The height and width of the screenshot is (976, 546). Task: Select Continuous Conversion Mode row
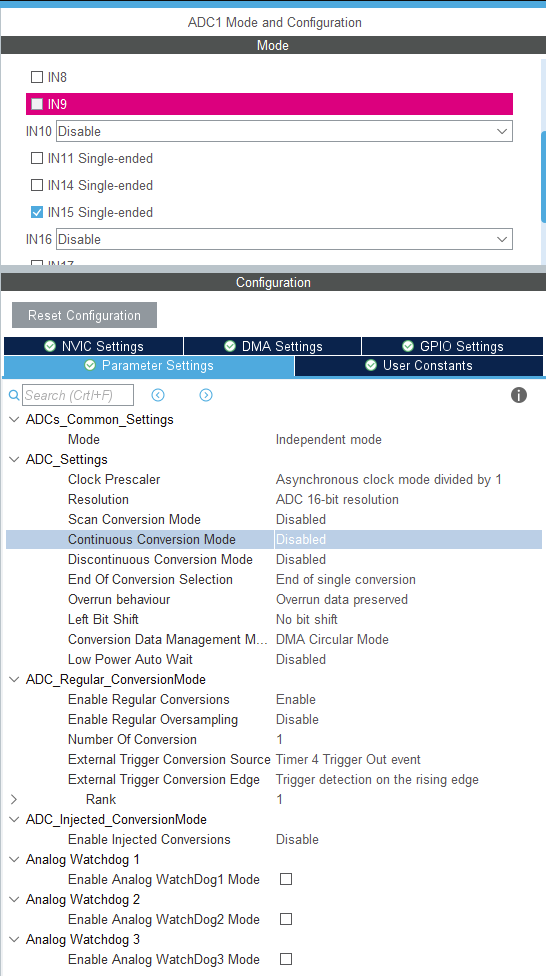tap(274, 540)
